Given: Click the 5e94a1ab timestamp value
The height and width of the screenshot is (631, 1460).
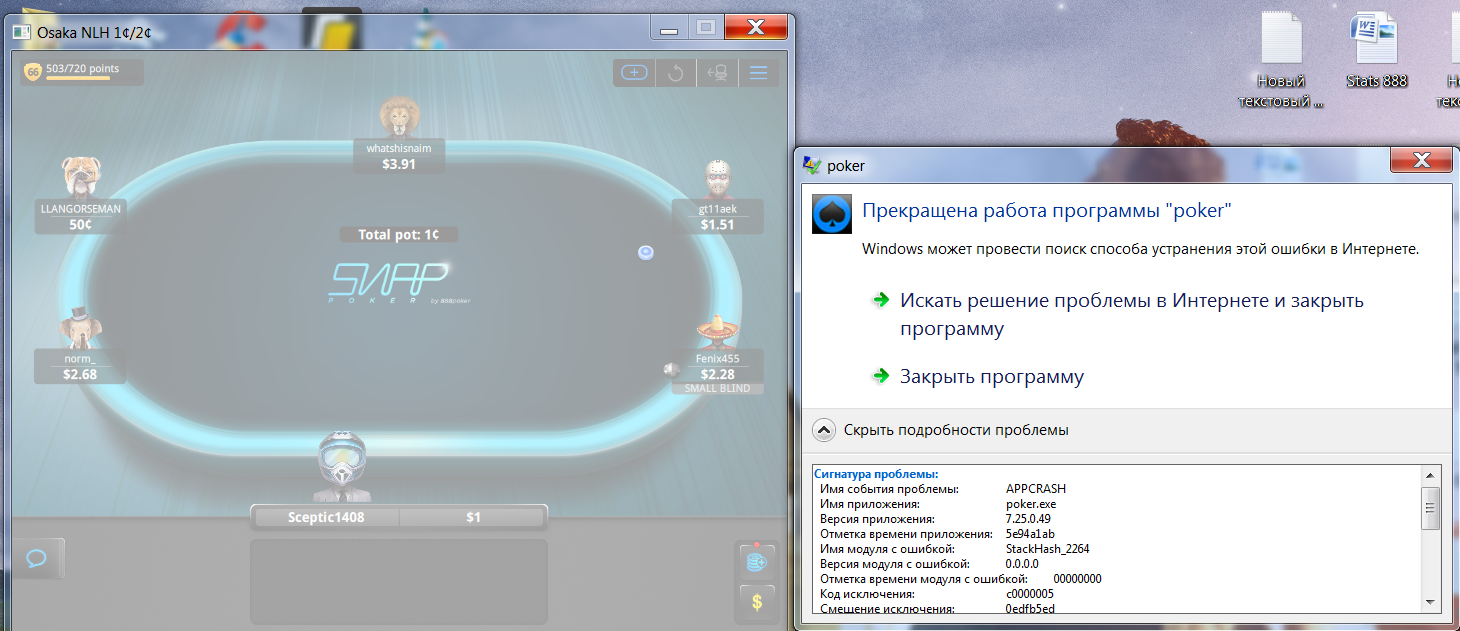Looking at the screenshot, I should (1030, 534).
